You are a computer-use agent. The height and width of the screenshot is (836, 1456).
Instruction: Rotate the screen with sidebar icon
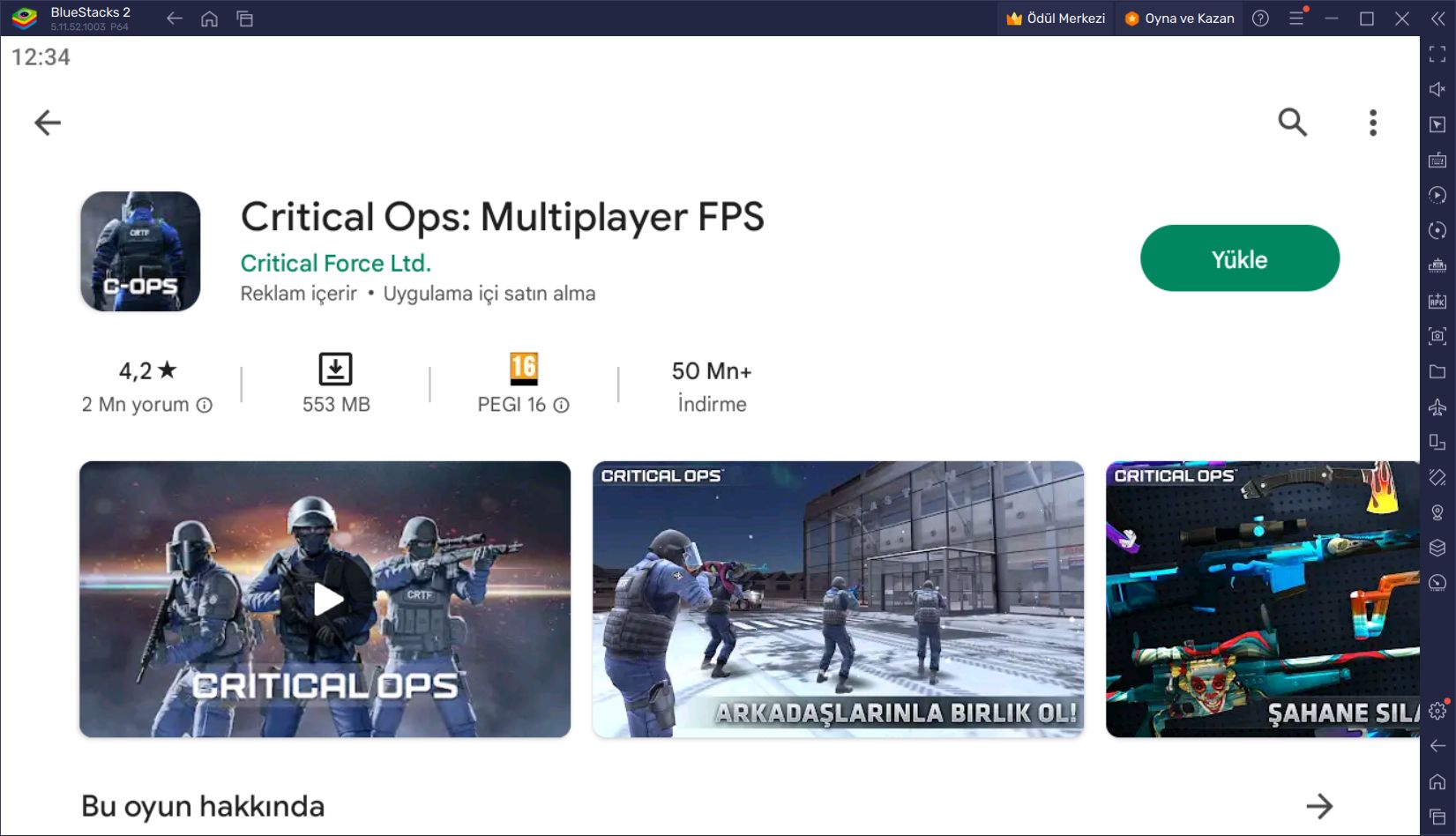coord(1437,477)
